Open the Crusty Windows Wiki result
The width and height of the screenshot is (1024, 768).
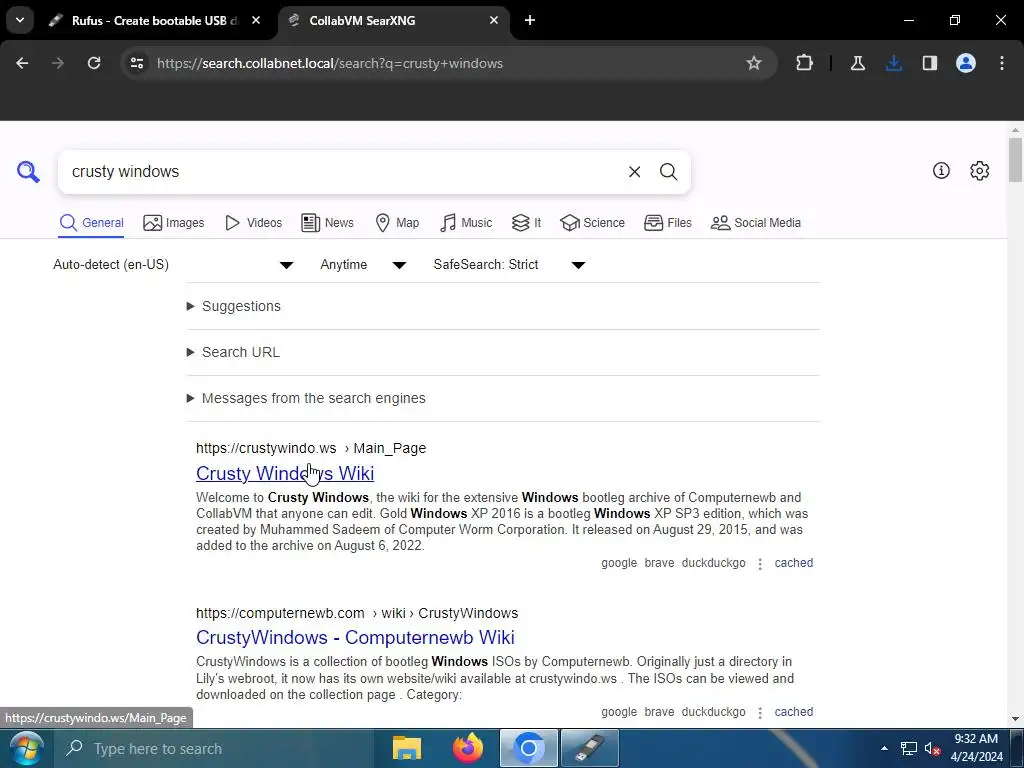coord(285,473)
